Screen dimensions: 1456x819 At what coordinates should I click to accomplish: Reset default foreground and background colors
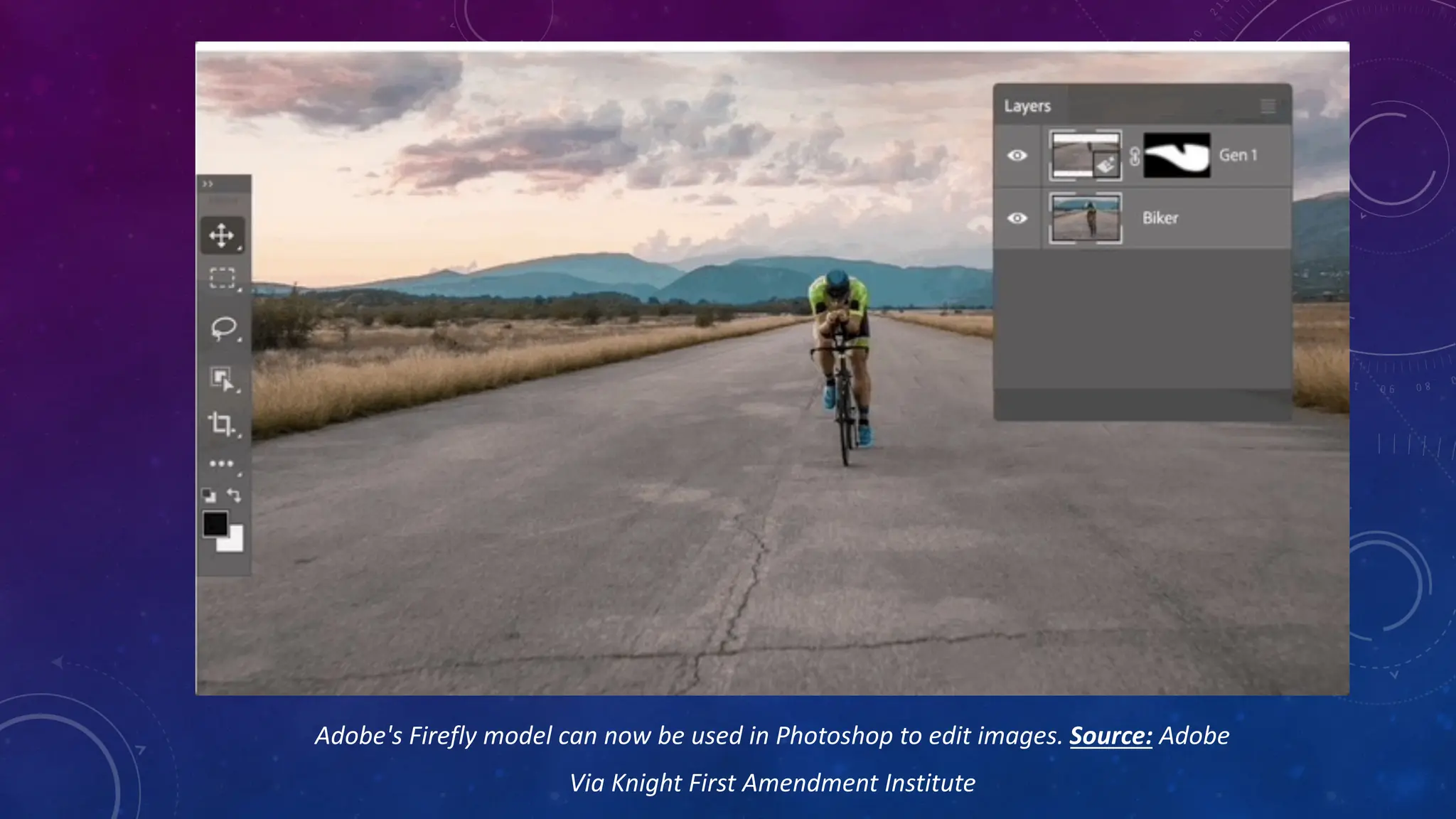[209, 495]
